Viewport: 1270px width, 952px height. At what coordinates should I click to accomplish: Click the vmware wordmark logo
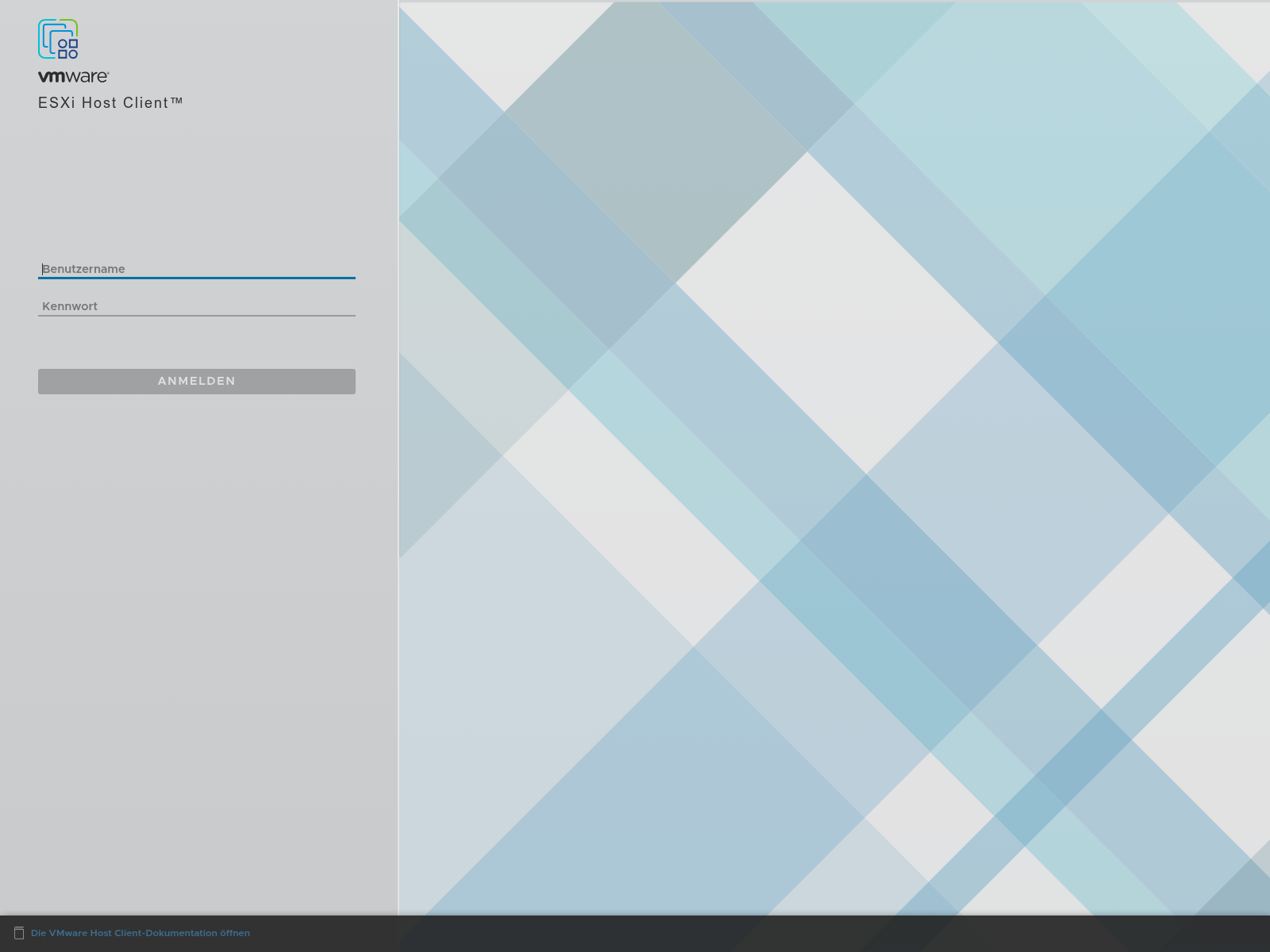(71, 77)
